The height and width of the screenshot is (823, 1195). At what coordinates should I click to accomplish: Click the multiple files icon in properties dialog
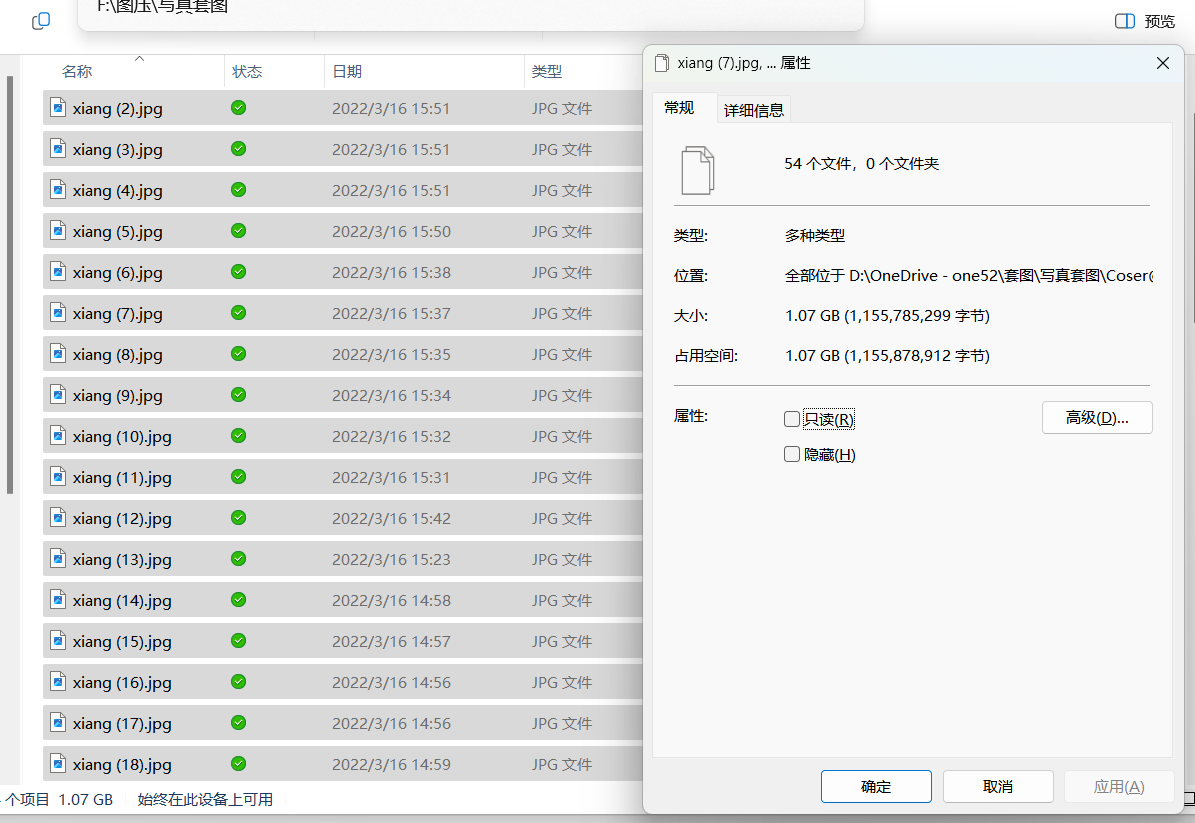(x=698, y=169)
